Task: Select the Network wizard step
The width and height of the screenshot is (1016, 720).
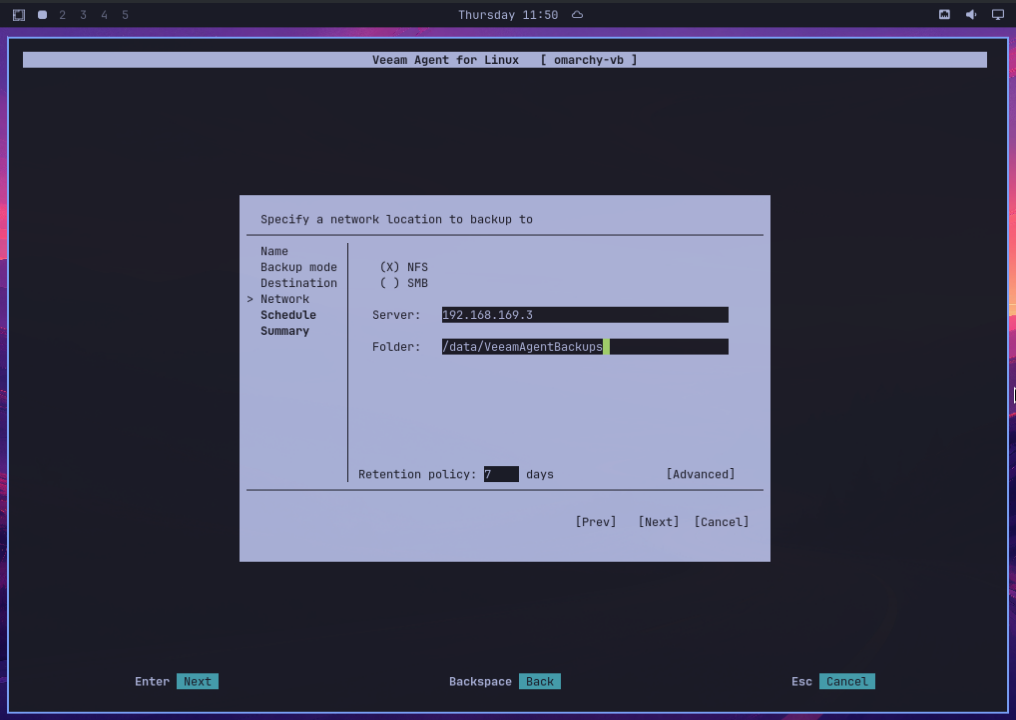Action: click(284, 299)
